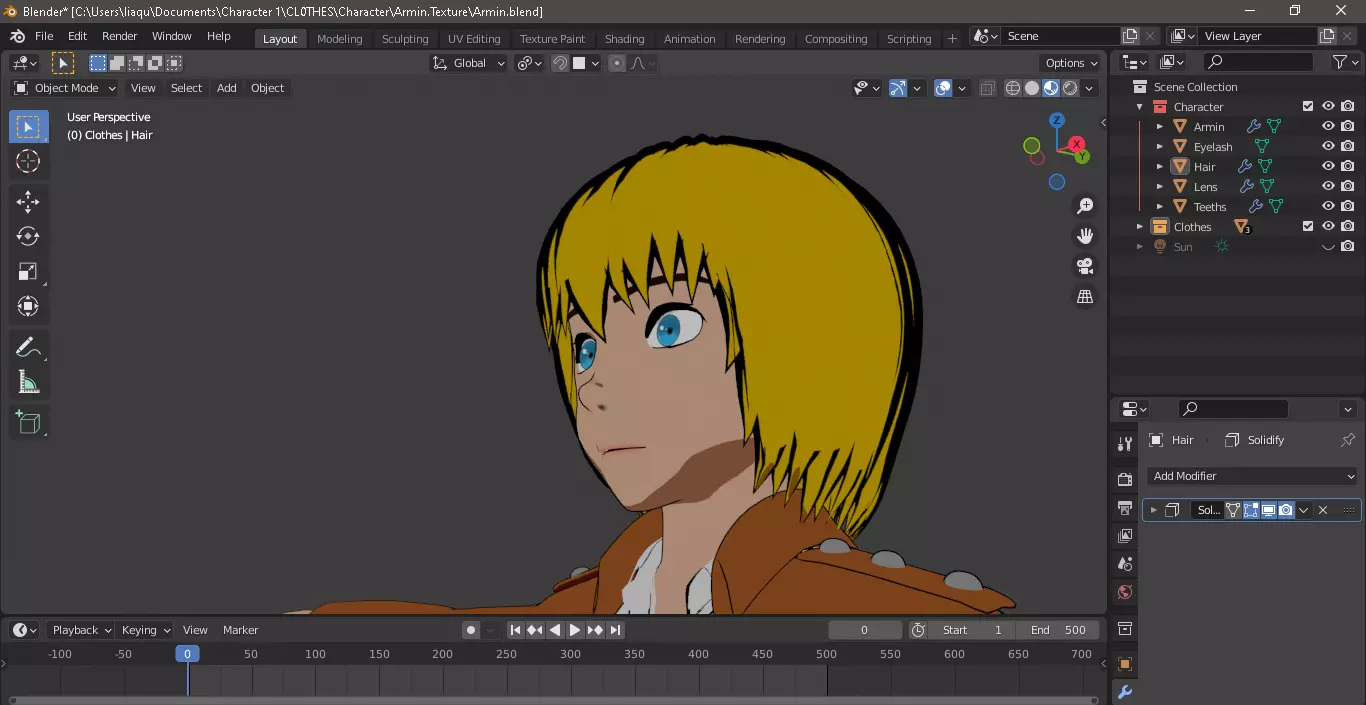Open the Scene properties tab
1366x705 pixels.
(x=1125, y=564)
